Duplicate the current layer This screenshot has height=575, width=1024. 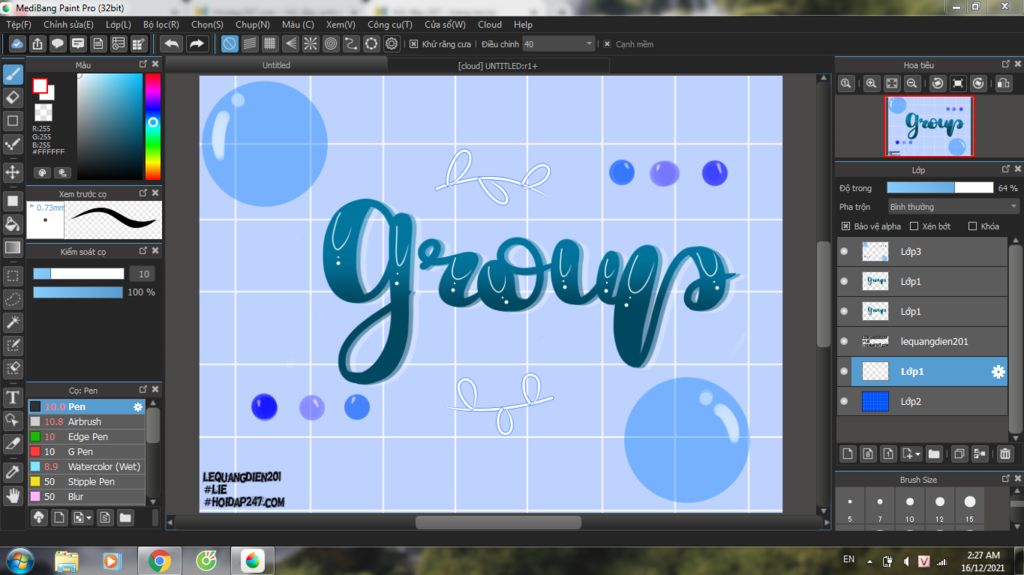pos(959,453)
